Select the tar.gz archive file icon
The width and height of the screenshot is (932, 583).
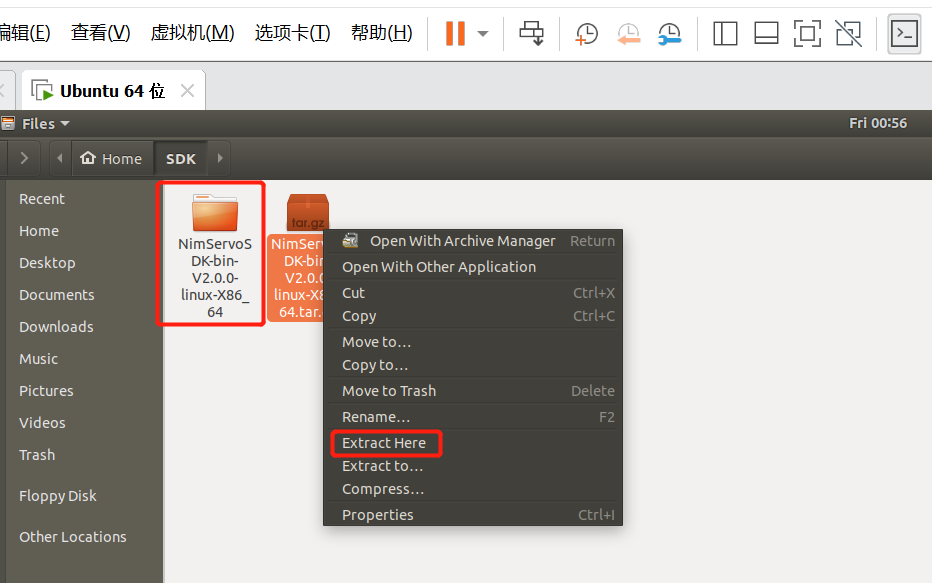pos(307,212)
